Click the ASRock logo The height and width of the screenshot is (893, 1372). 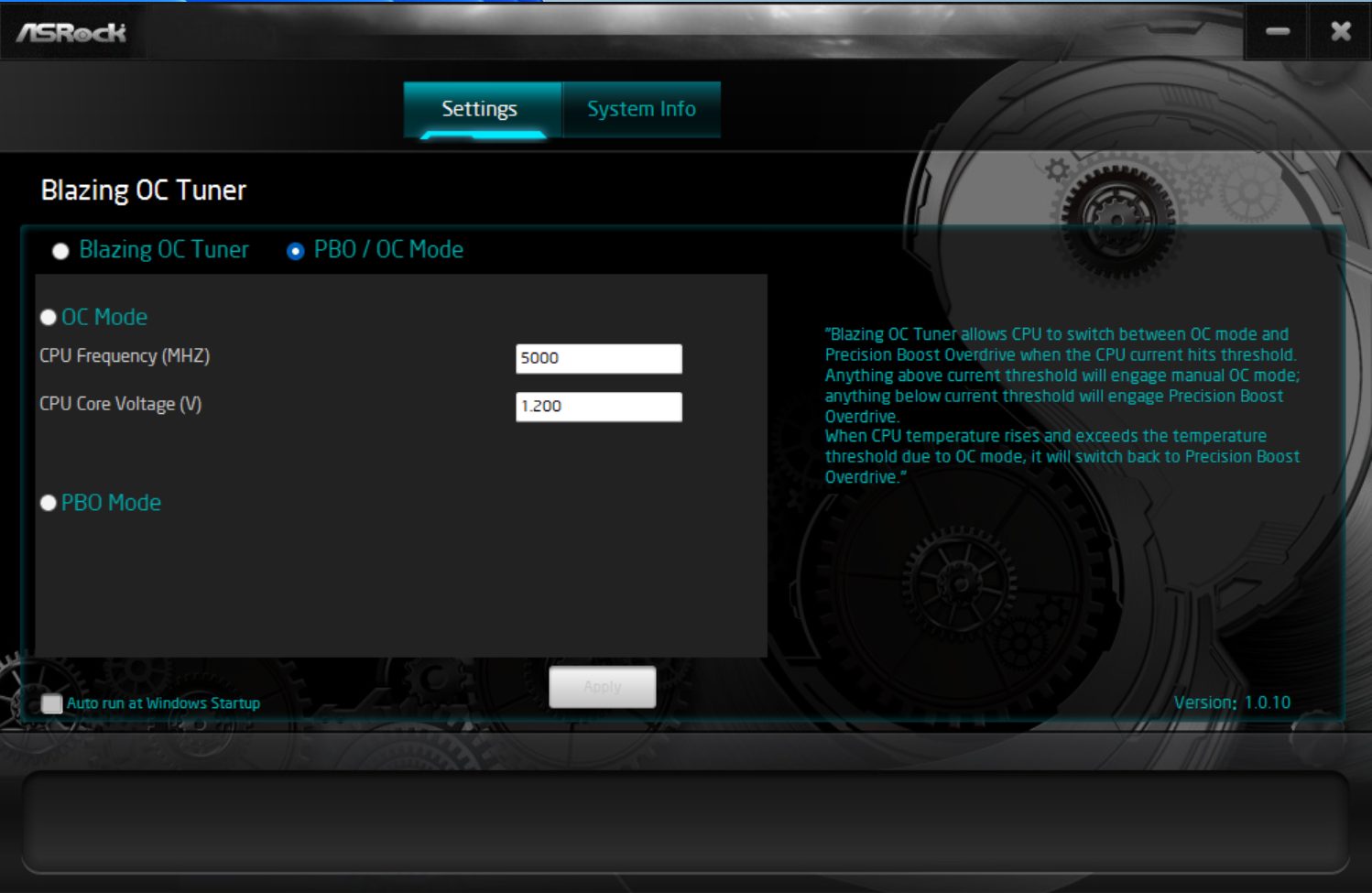pyautogui.click(x=71, y=33)
